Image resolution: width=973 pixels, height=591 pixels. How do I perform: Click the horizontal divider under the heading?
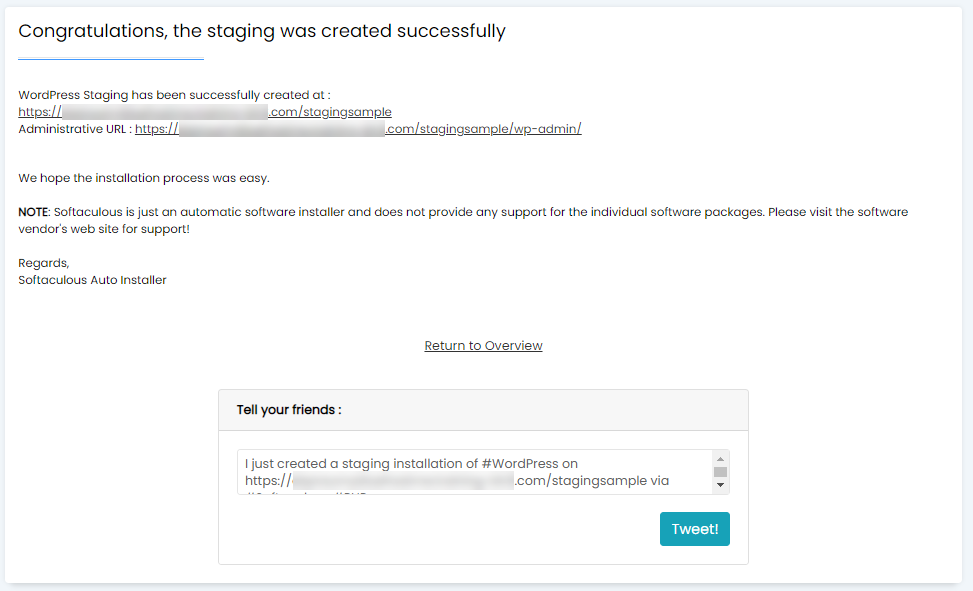tap(111, 59)
